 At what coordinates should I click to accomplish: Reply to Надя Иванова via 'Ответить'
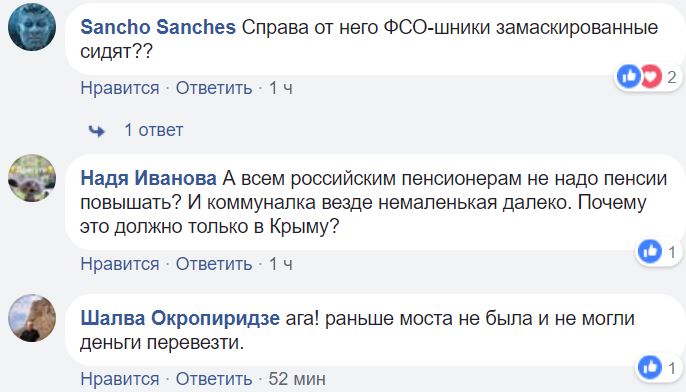[214, 264]
